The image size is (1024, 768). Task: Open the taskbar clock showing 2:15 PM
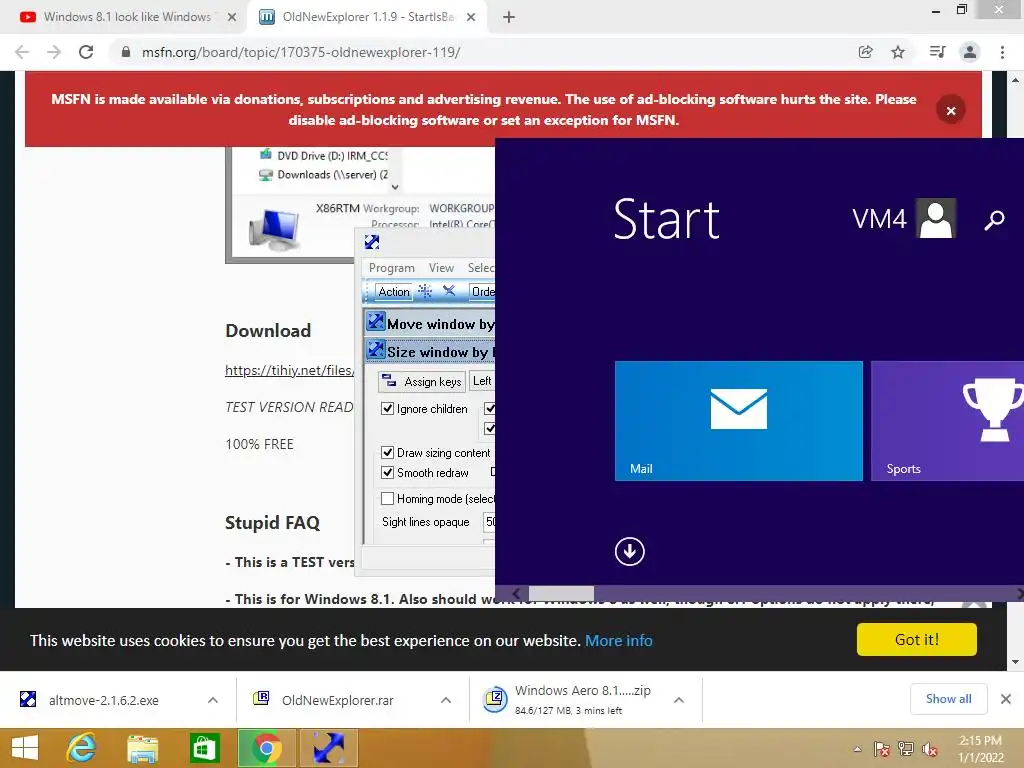click(x=980, y=749)
